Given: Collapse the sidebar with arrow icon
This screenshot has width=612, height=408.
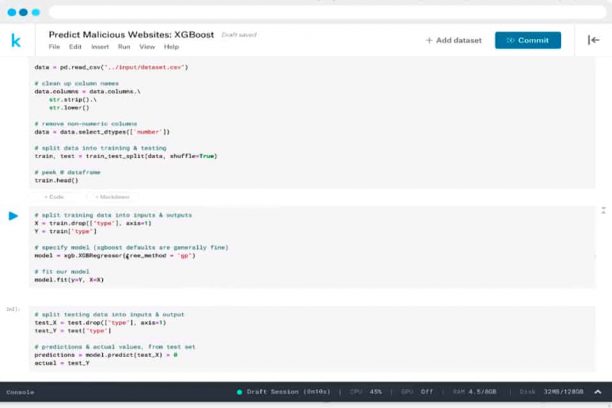Looking at the screenshot, I should pos(593,40).
